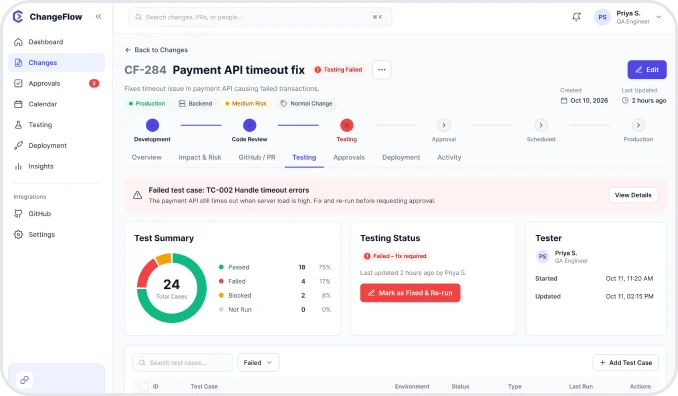Switch to the Approvals tab
Screen dimensions: 678x396
[x=349, y=157]
